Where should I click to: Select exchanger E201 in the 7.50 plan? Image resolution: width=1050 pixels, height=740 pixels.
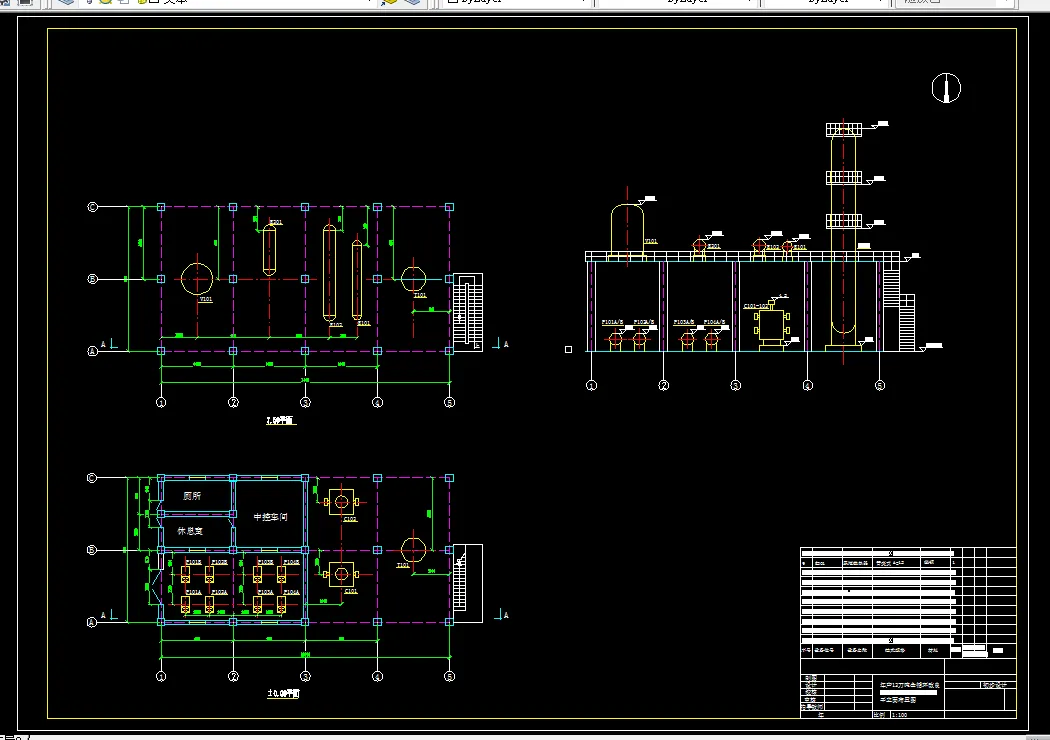269,250
